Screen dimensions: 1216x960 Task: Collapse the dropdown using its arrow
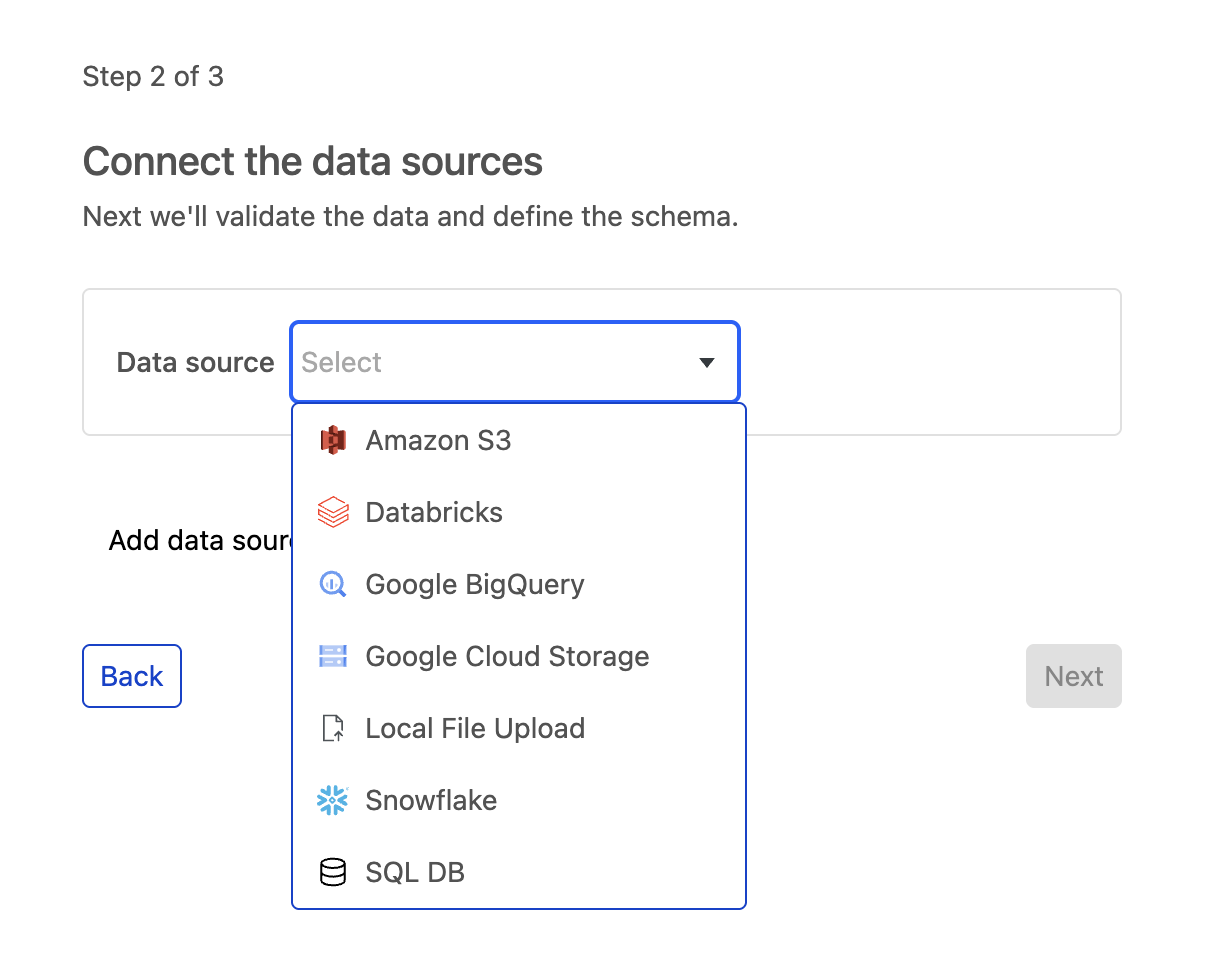tap(707, 362)
